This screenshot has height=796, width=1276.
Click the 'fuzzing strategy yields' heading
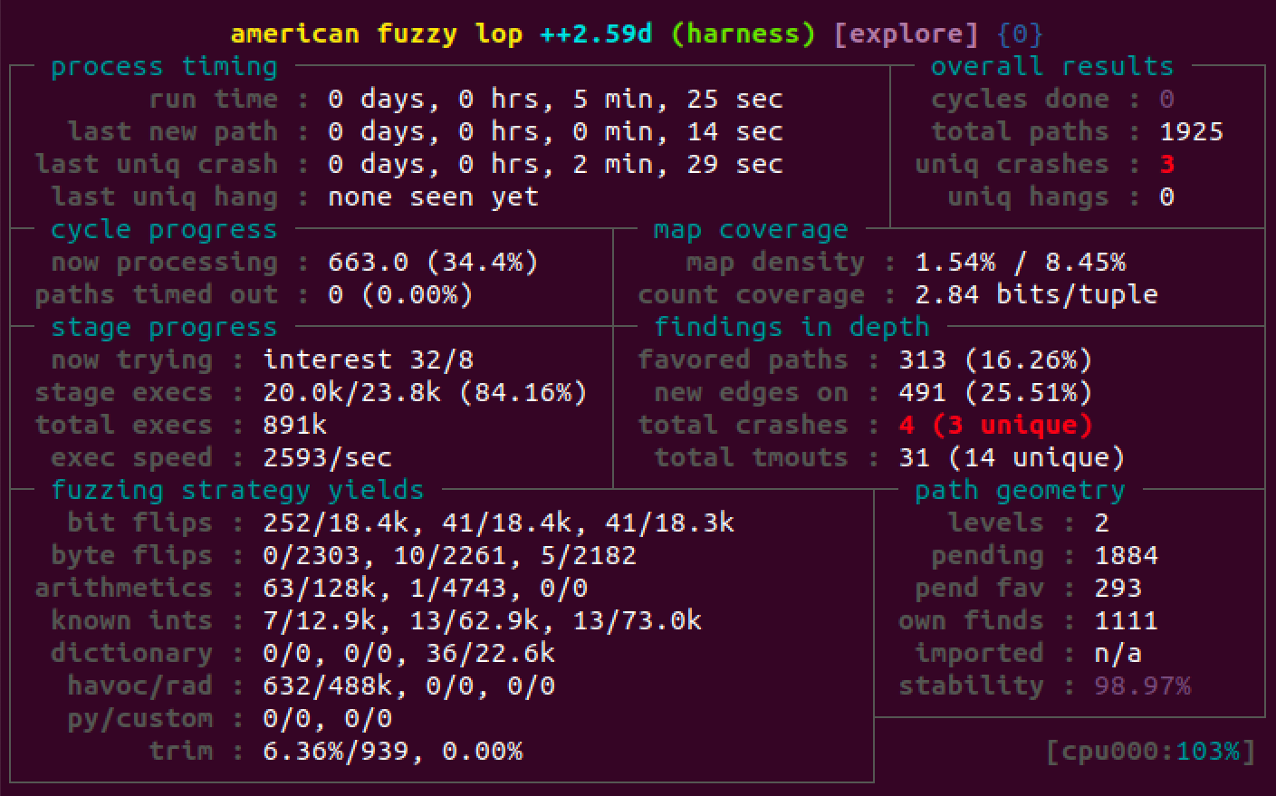237,490
